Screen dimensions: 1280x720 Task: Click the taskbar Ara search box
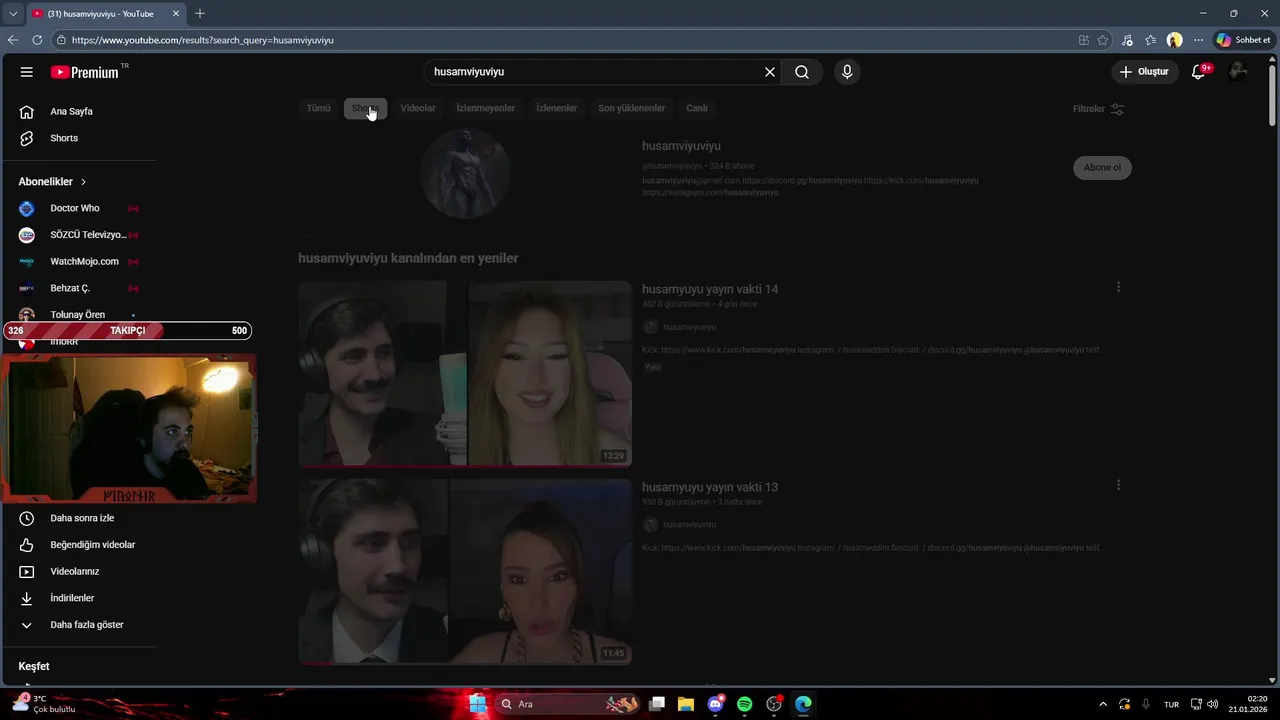tap(568, 704)
